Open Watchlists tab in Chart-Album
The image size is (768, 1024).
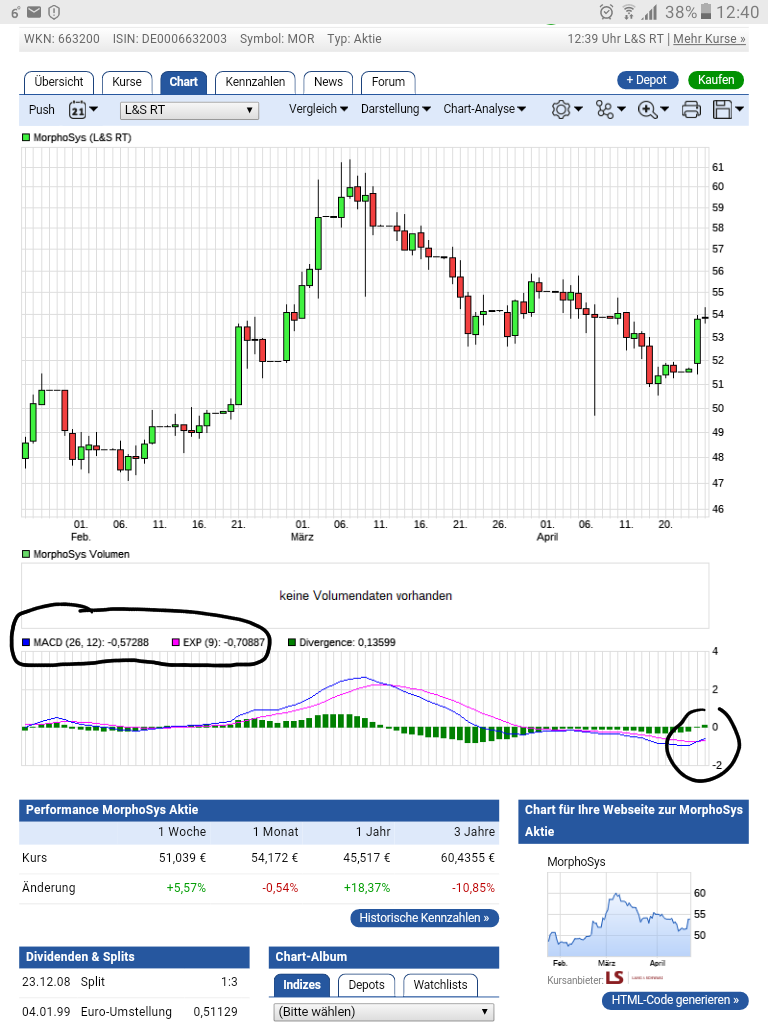click(x=440, y=985)
